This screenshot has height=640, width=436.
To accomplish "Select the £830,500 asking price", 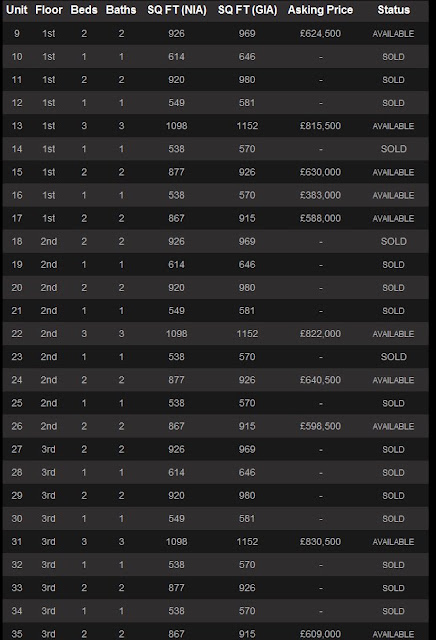I will pyautogui.click(x=320, y=542).
